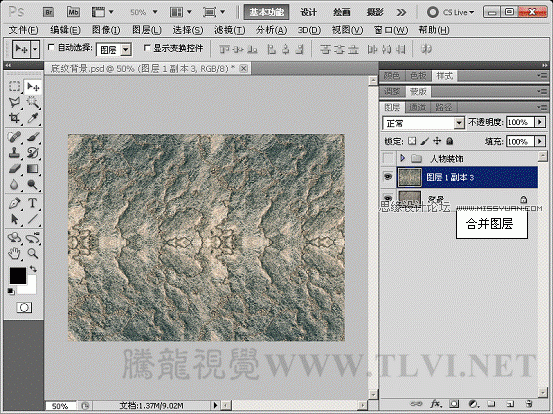This screenshot has width=553, height=414.
Task: Switch to the 路径 tab
Action: 443,107
